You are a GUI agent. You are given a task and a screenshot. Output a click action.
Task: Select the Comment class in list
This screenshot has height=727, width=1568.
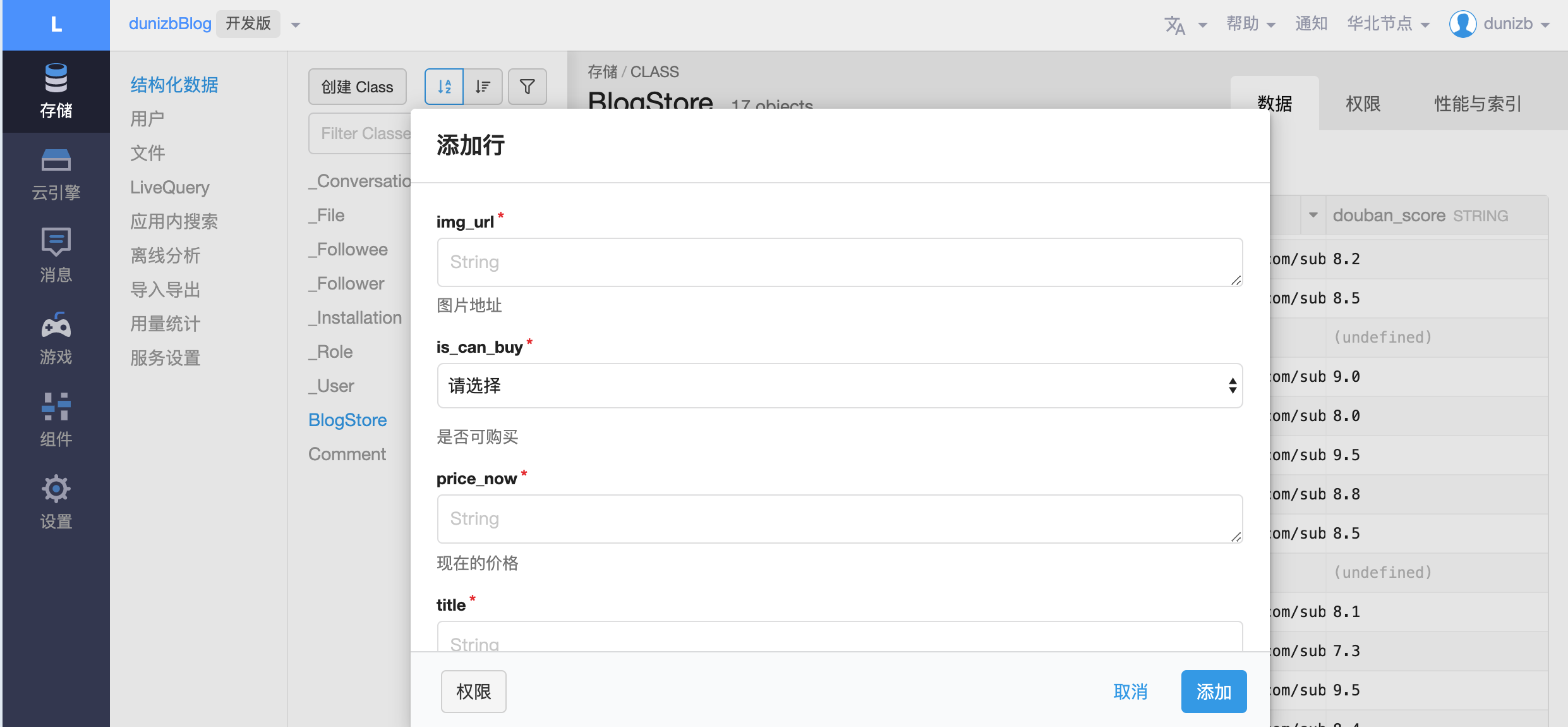point(347,454)
